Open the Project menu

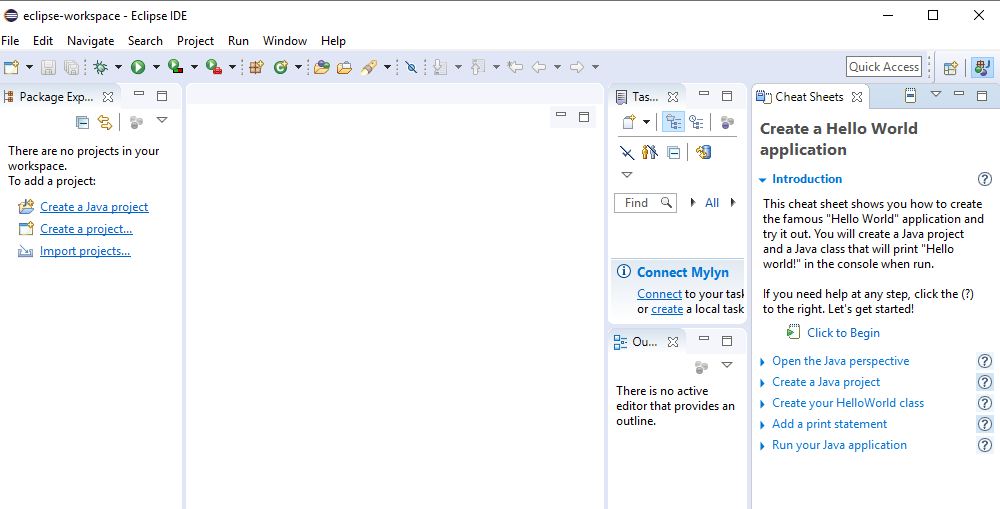tap(196, 41)
